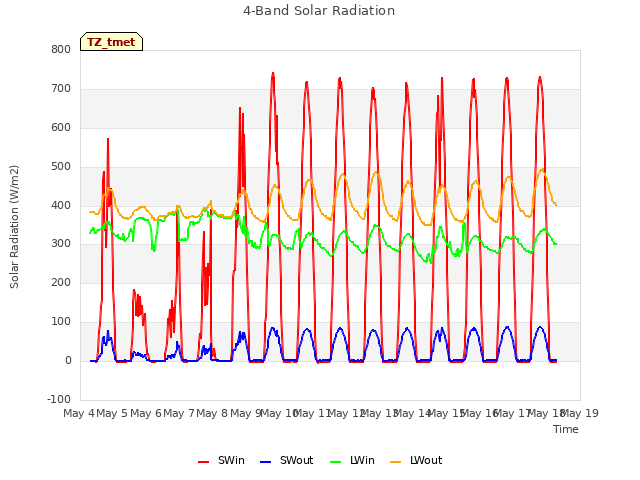
Task: Click the orange LWout legend swatch
Action: (x=396, y=462)
